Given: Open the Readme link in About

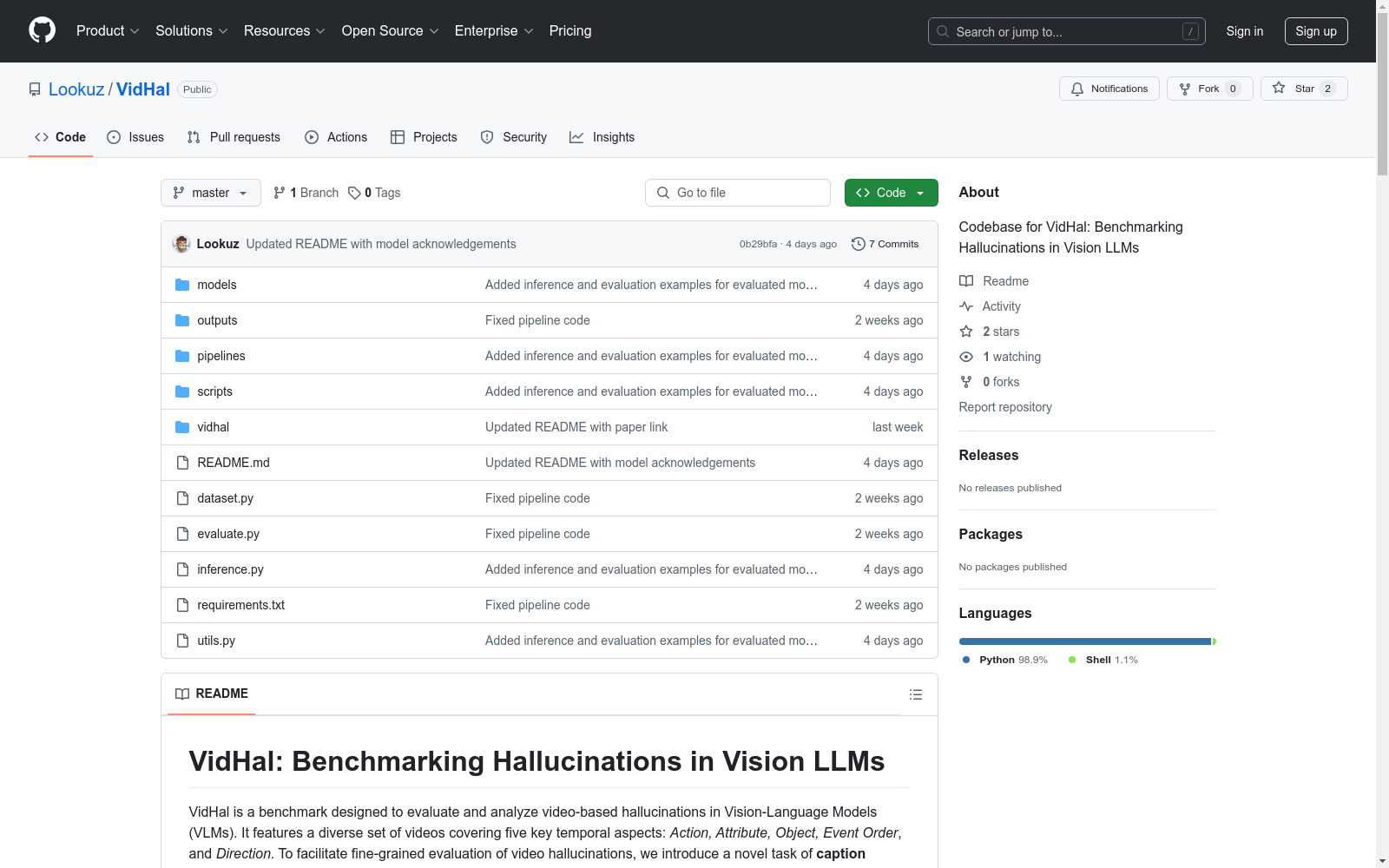Looking at the screenshot, I should coord(994,281).
